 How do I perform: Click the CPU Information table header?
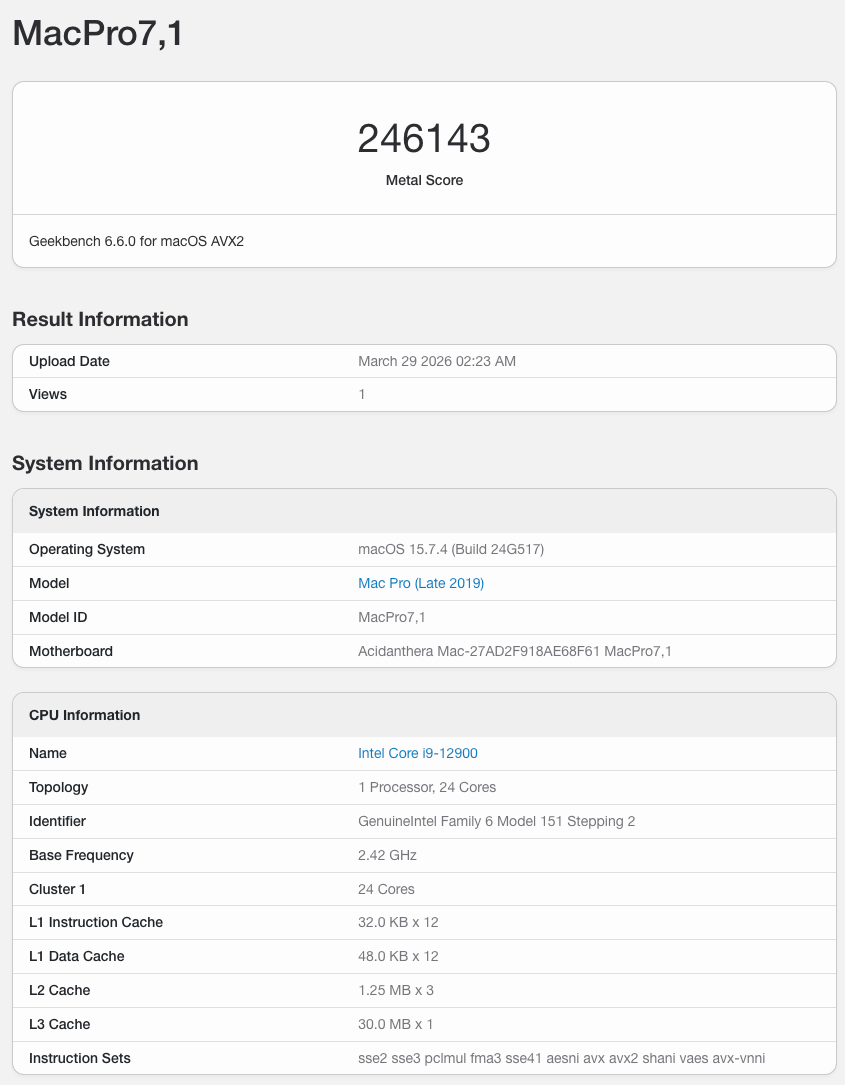point(84,715)
